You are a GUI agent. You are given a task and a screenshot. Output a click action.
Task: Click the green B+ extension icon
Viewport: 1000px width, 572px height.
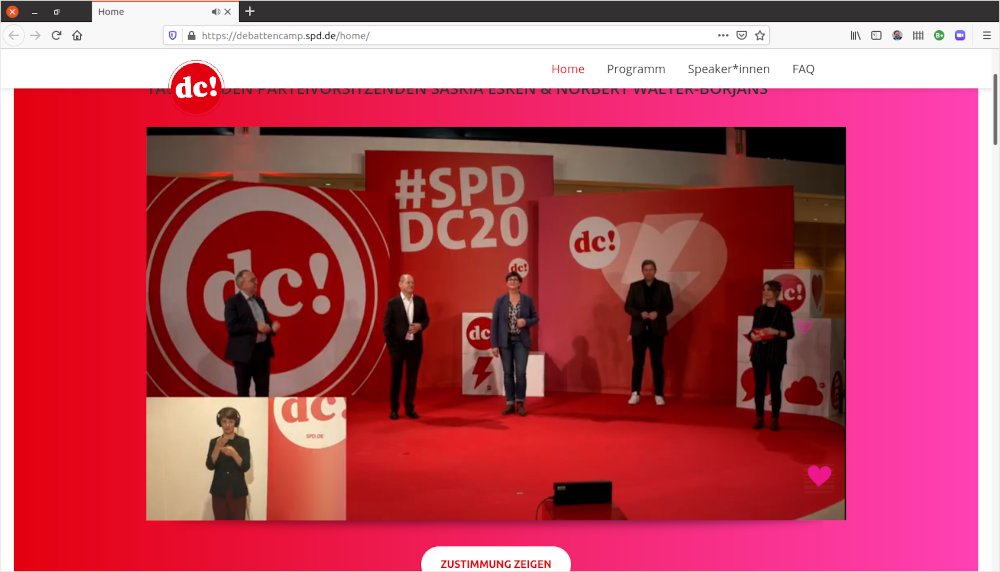tap(939, 36)
